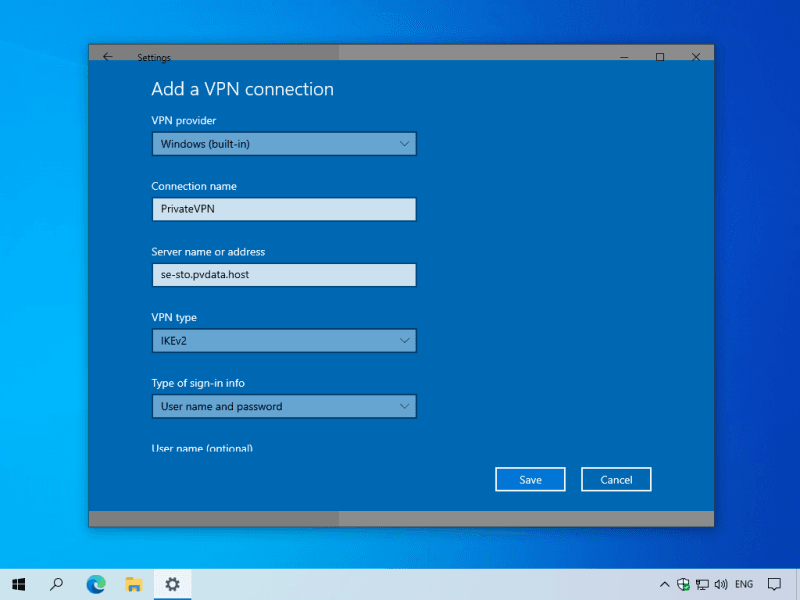Maximize the Settings window

660,57
